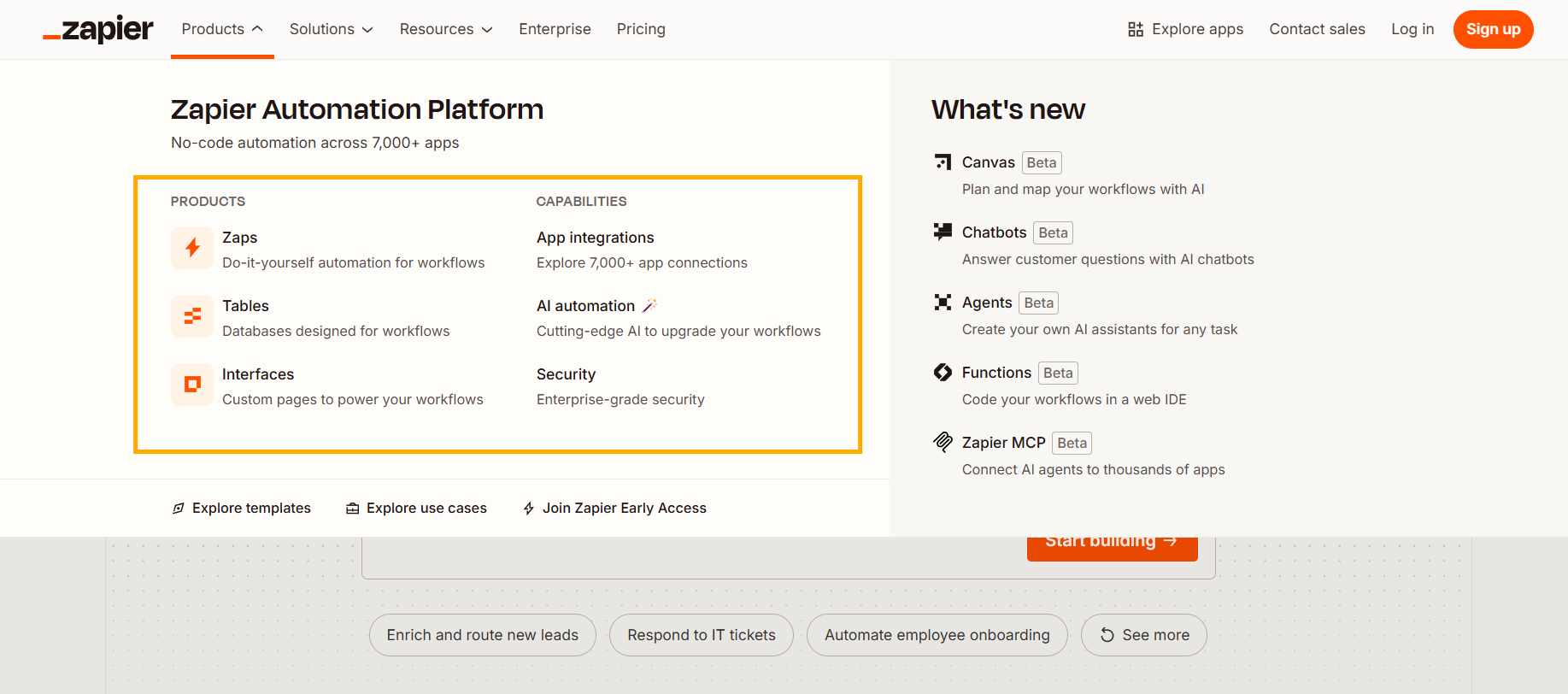The height and width of the screenshot is (694, 1568).
Task: Click the Functions icon in What's new
Action: (943, 372)
